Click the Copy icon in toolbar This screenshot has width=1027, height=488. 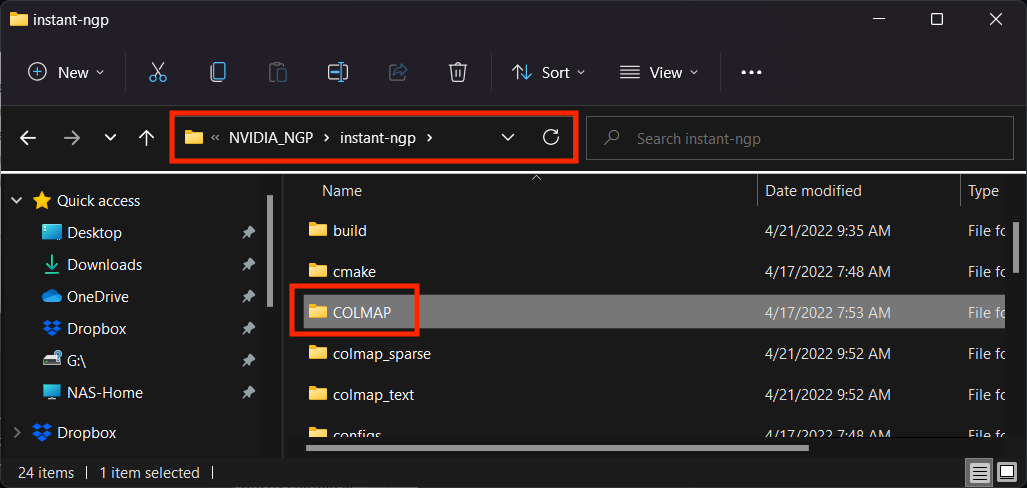[x=217, y=72]
